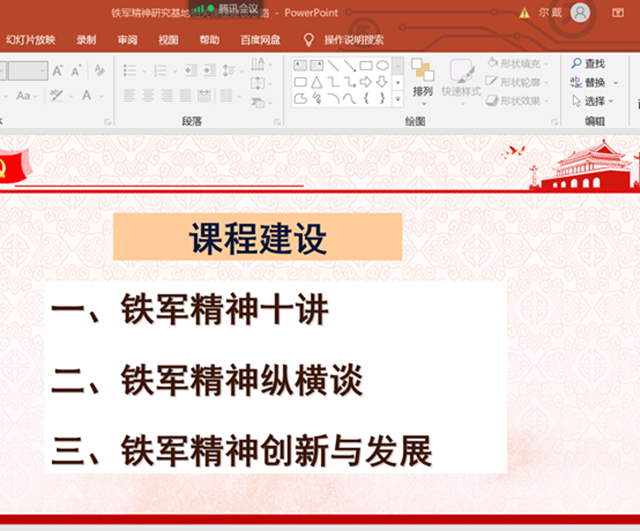Select the 课程建设 title text box
The height and width of the screenshot is (531, 640).
[257, 238]
